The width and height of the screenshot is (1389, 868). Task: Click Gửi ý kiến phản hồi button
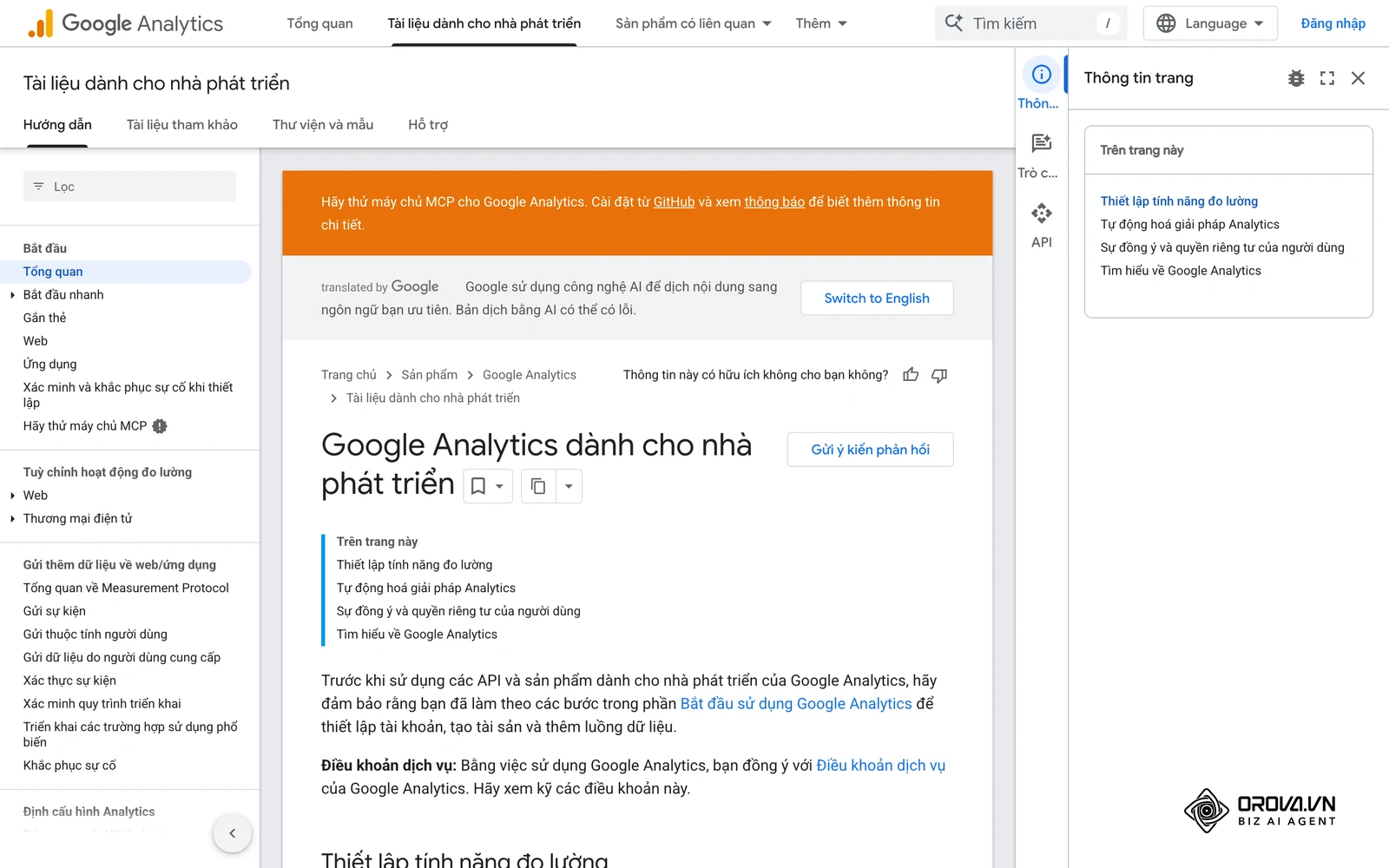point(870,450)
